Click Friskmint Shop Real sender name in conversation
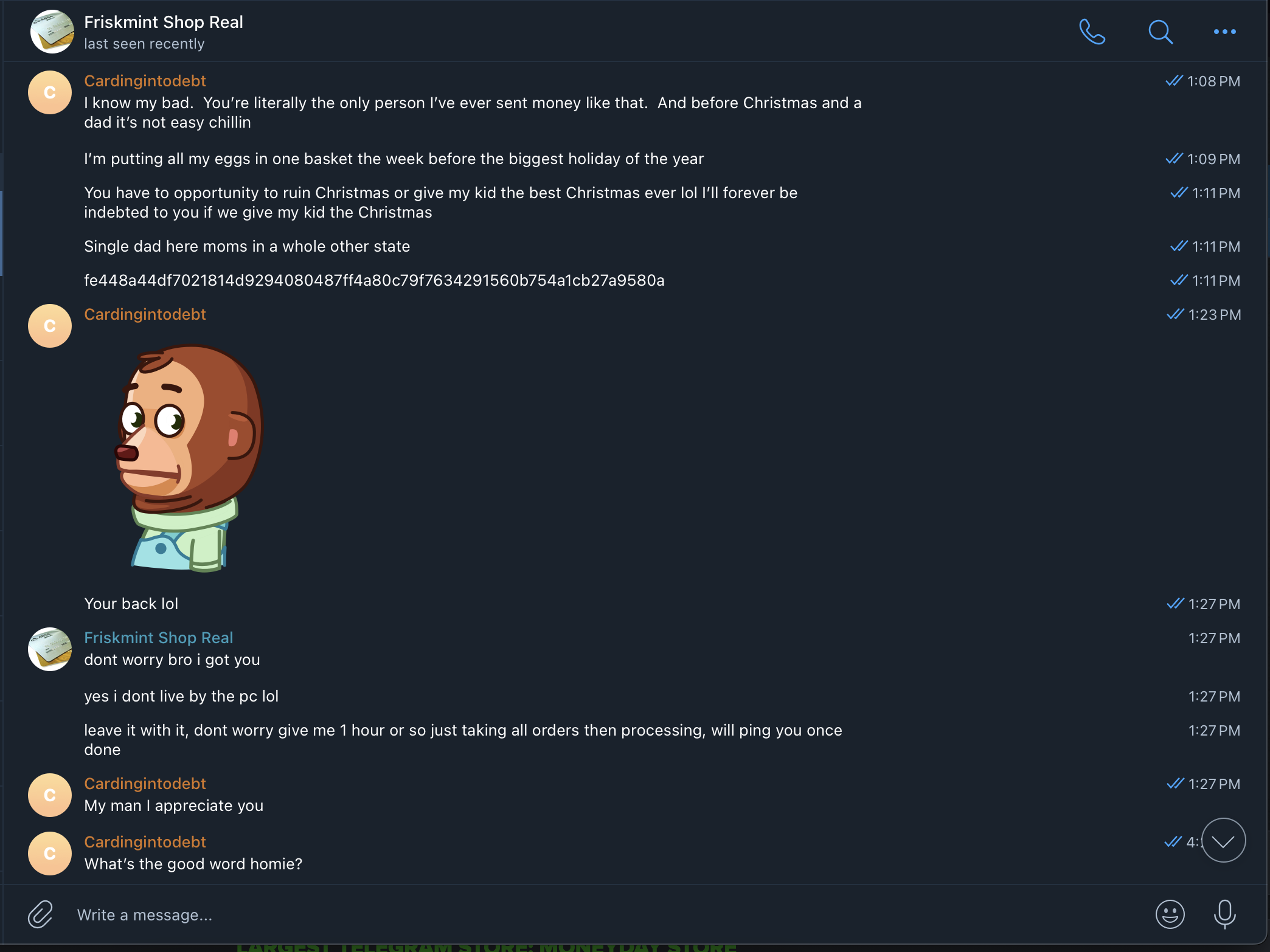 (158, 638)
